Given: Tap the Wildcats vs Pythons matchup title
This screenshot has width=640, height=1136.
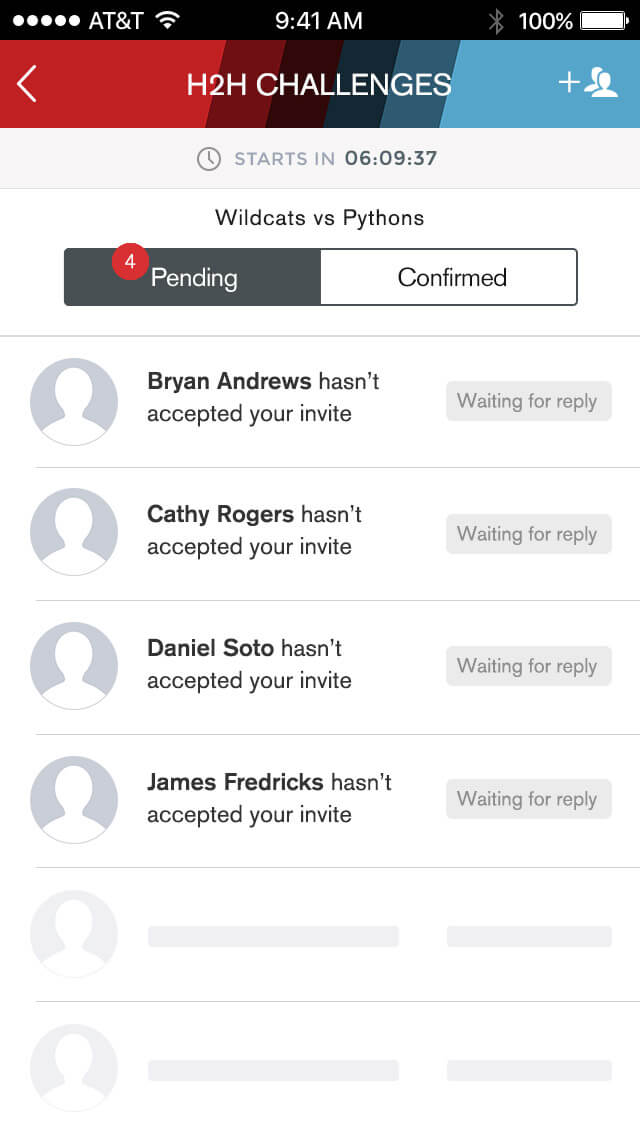Looking at the screenshot, I should [319, 217].
